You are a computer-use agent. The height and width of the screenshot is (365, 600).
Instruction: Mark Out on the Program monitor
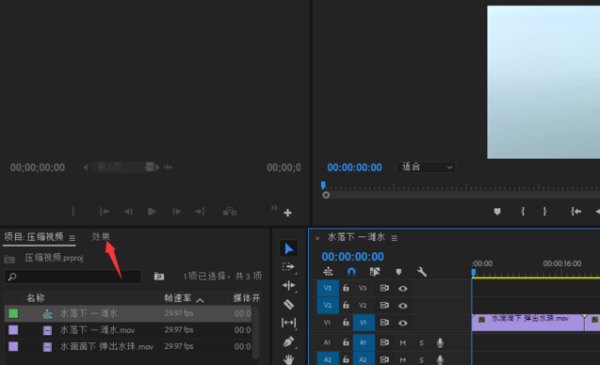click(x=545, y=211)
